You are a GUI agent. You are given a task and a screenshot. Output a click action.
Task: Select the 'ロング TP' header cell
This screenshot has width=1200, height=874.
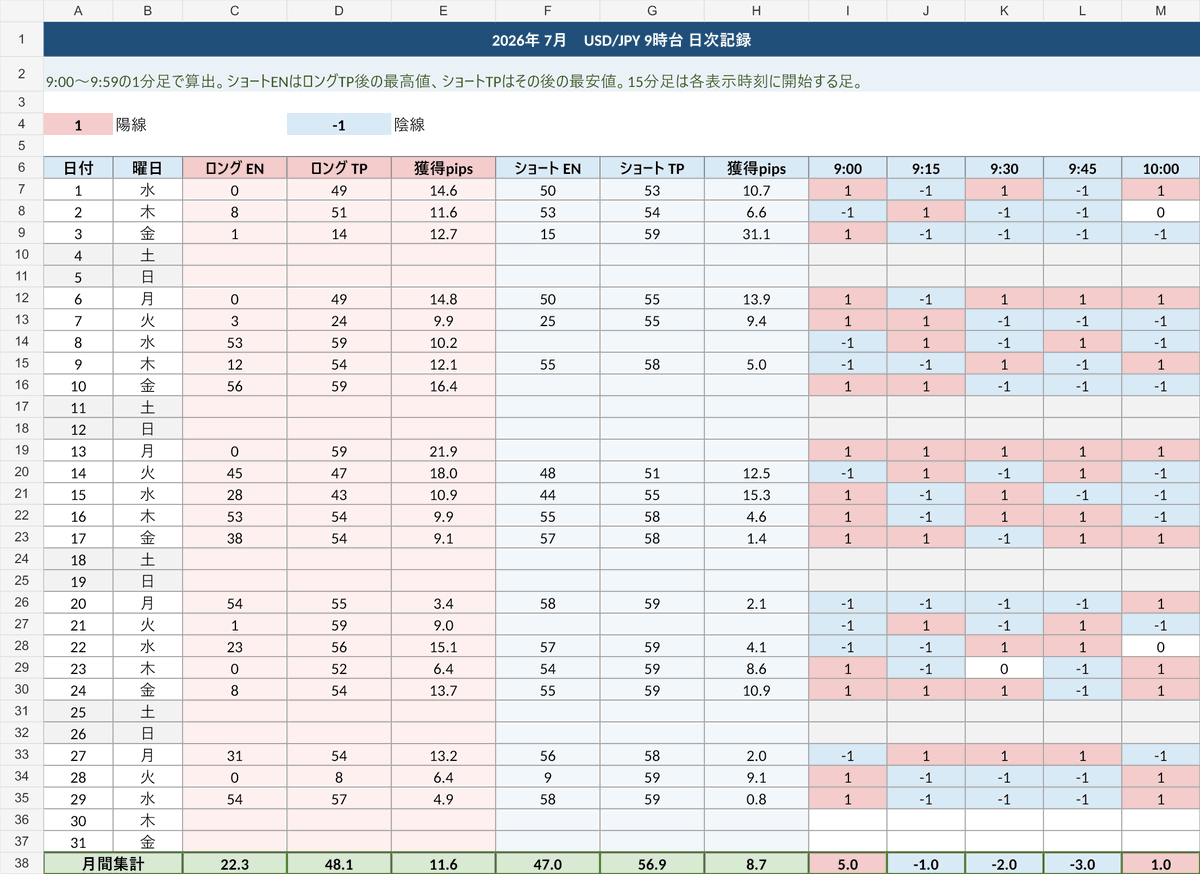tap(338, 168)
